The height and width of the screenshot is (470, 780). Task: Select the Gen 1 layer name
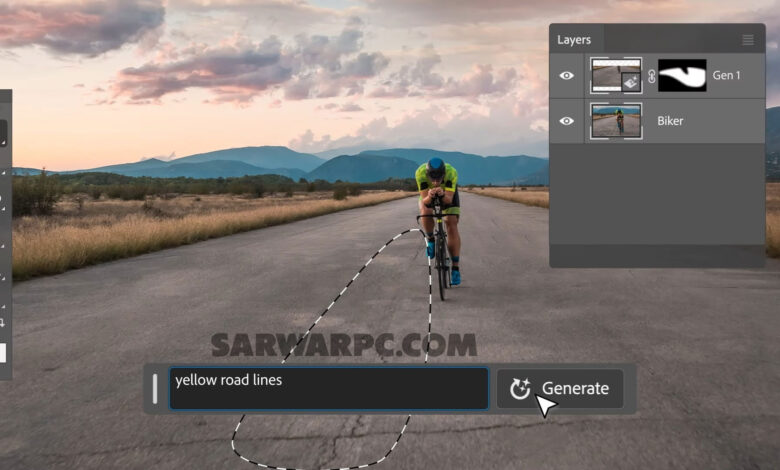[x=726, y=76]
